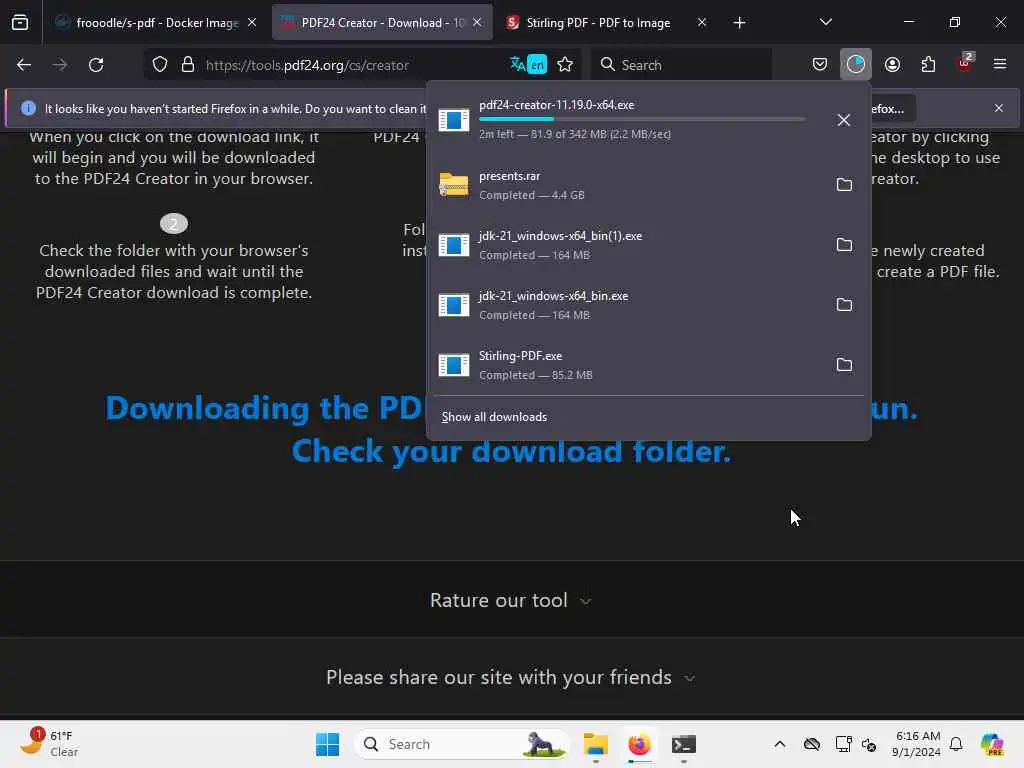Screen dimensions: 1024x768
Task: Toggle the Downloads toolbar button
Action: pos(856,65)
